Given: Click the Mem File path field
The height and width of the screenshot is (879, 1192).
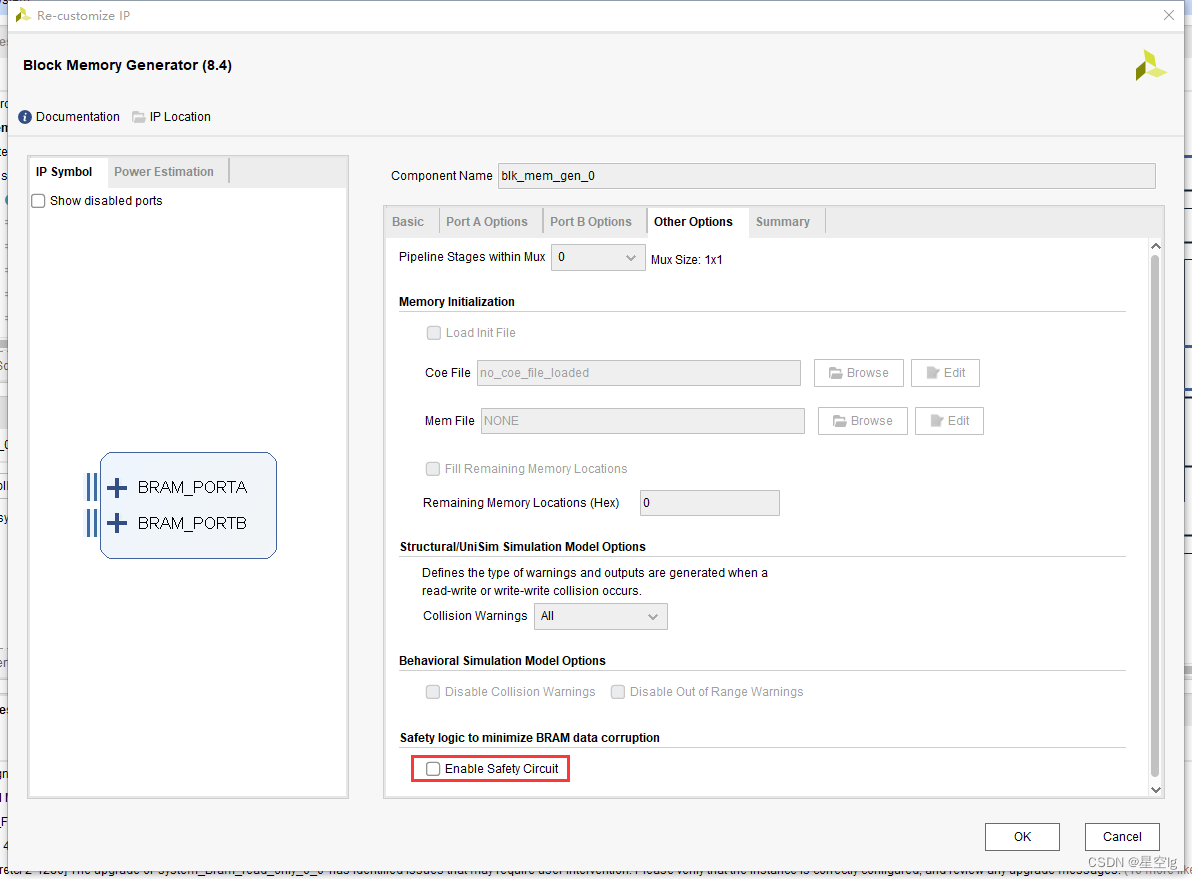Looking at the screenshot, I should 642,421.
